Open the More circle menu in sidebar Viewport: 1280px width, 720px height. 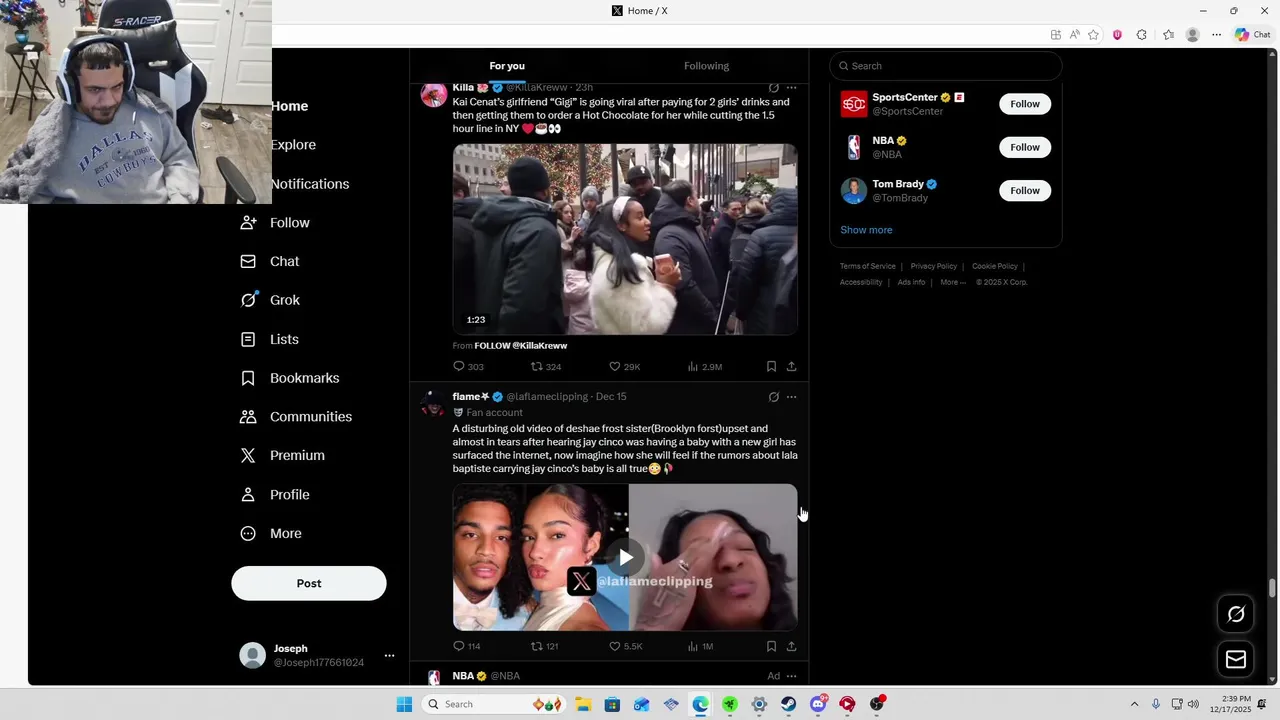(x=248, y=533)
